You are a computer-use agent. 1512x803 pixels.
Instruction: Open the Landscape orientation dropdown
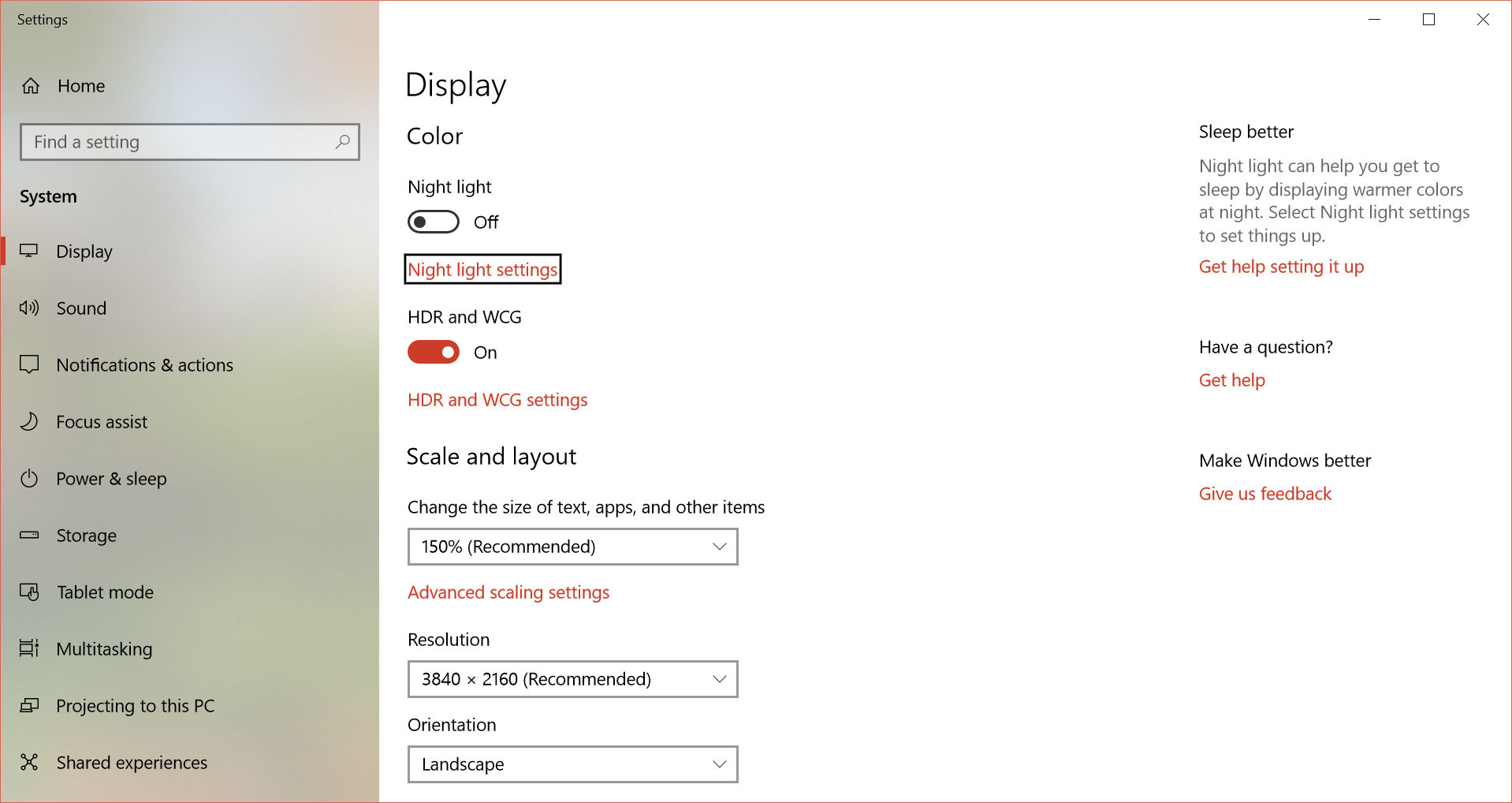point(573,764)
